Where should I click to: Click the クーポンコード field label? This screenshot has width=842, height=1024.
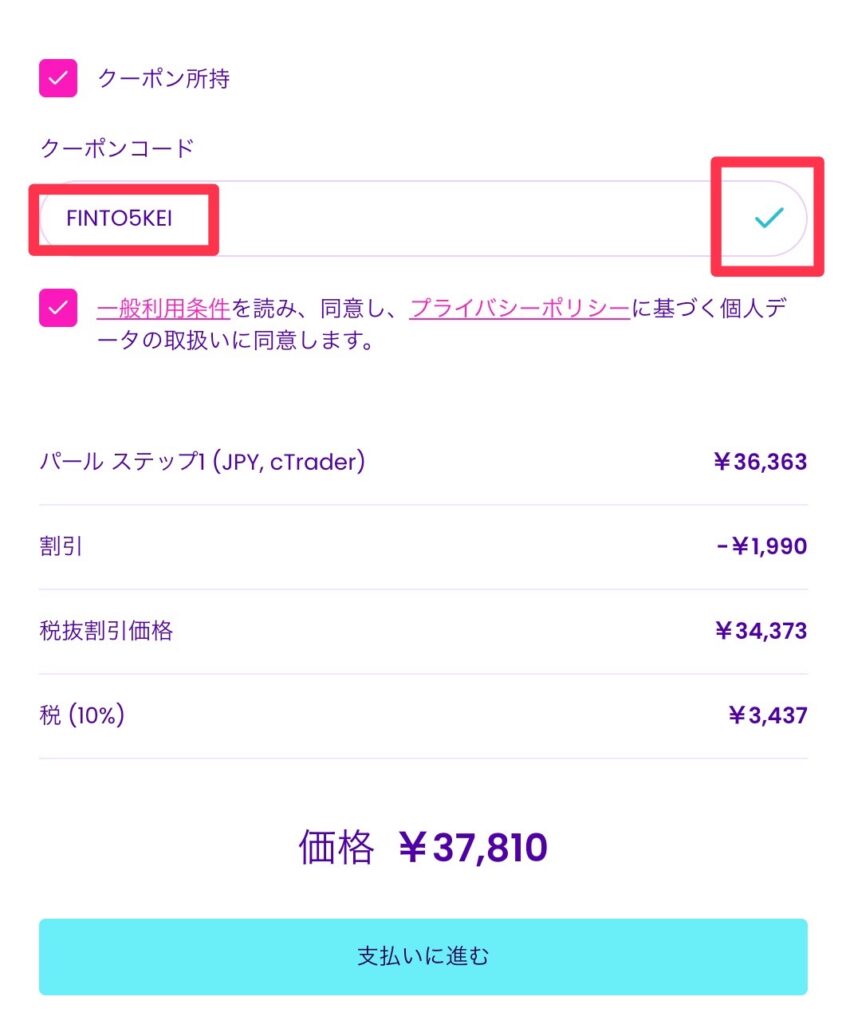116,149
